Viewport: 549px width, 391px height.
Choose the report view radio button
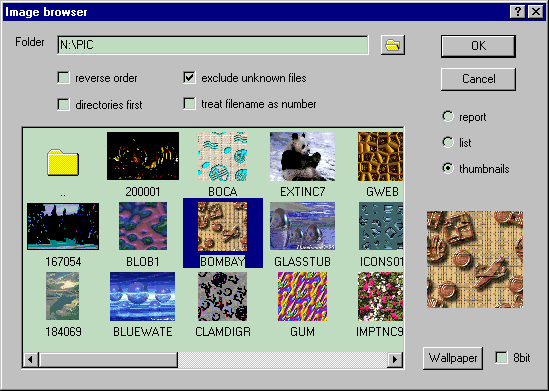tap(448, 116)
